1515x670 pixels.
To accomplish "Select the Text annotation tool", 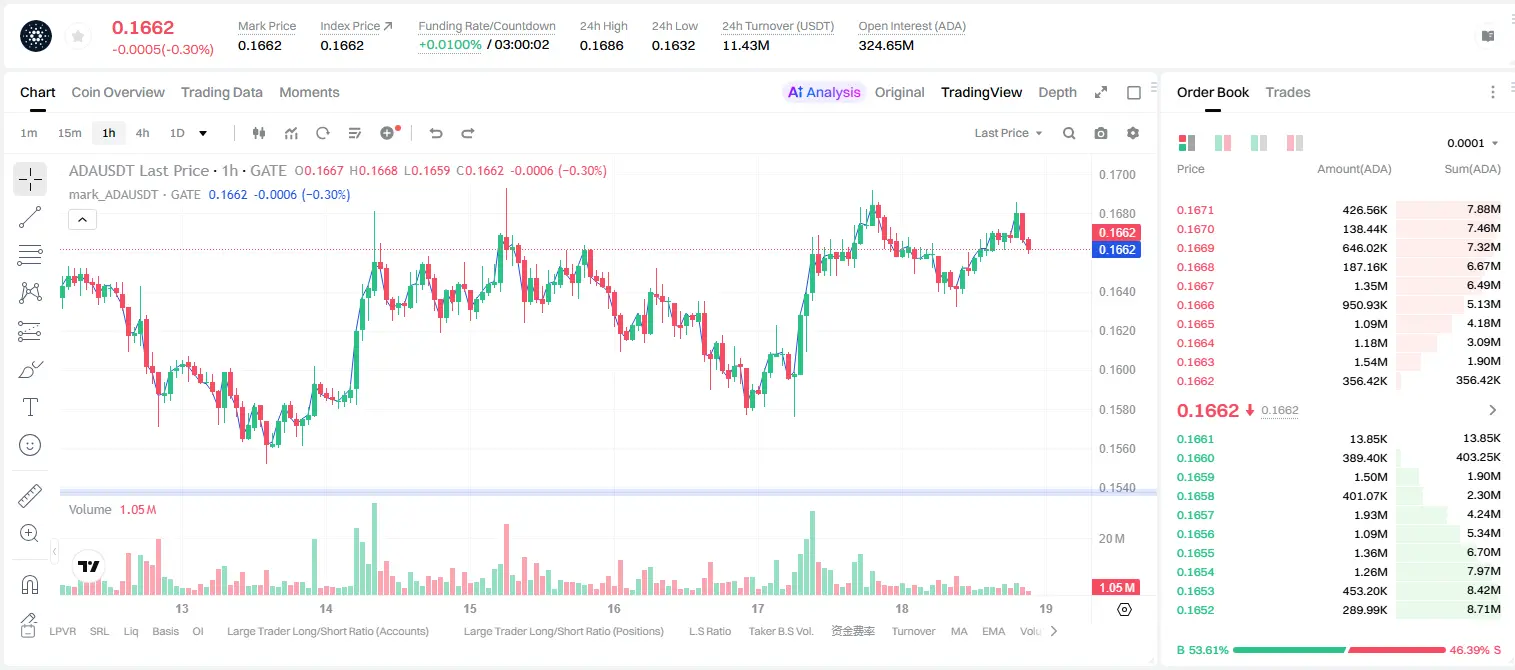I will pyautogui.click(x=30, y=407).
